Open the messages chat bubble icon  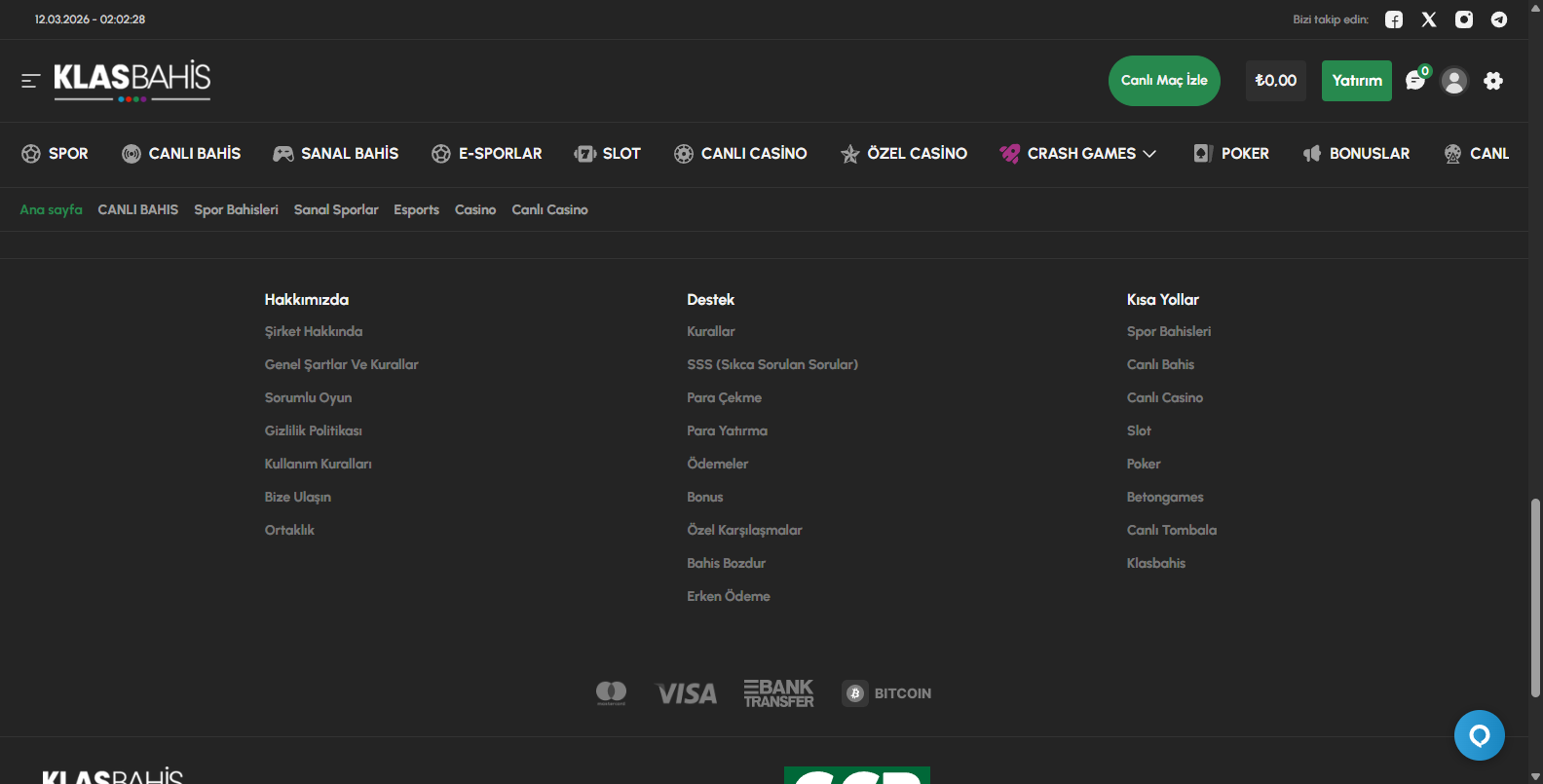click(1415, 81)
